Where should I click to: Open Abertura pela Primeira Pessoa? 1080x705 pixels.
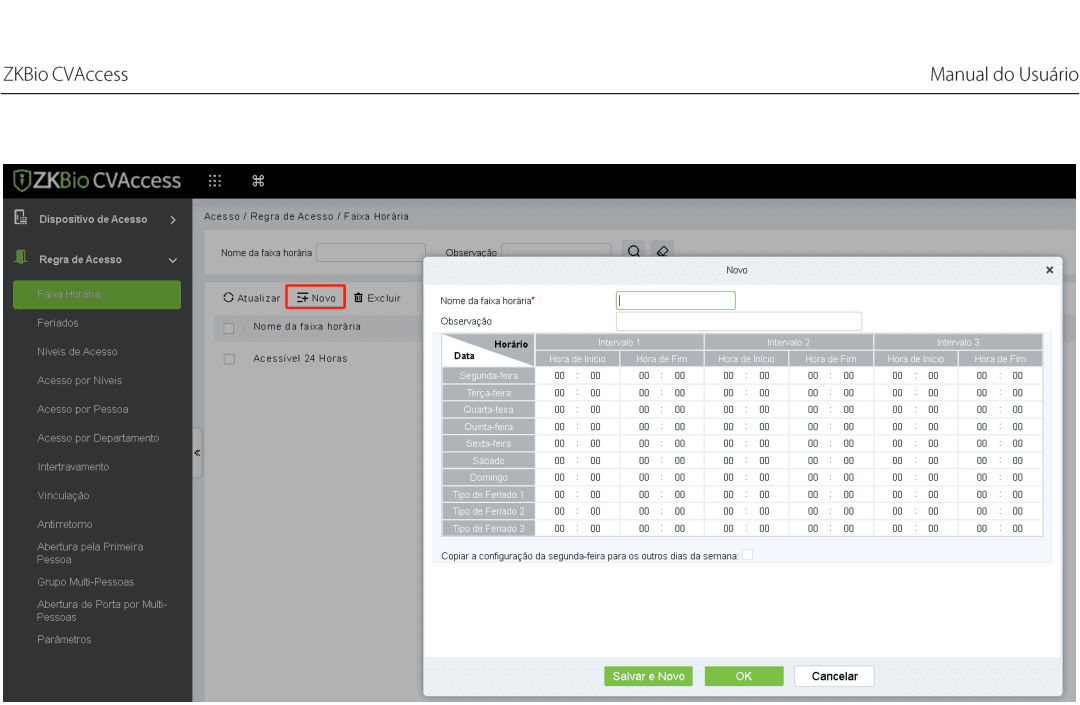pyautogui.click(x=90, y=553)
